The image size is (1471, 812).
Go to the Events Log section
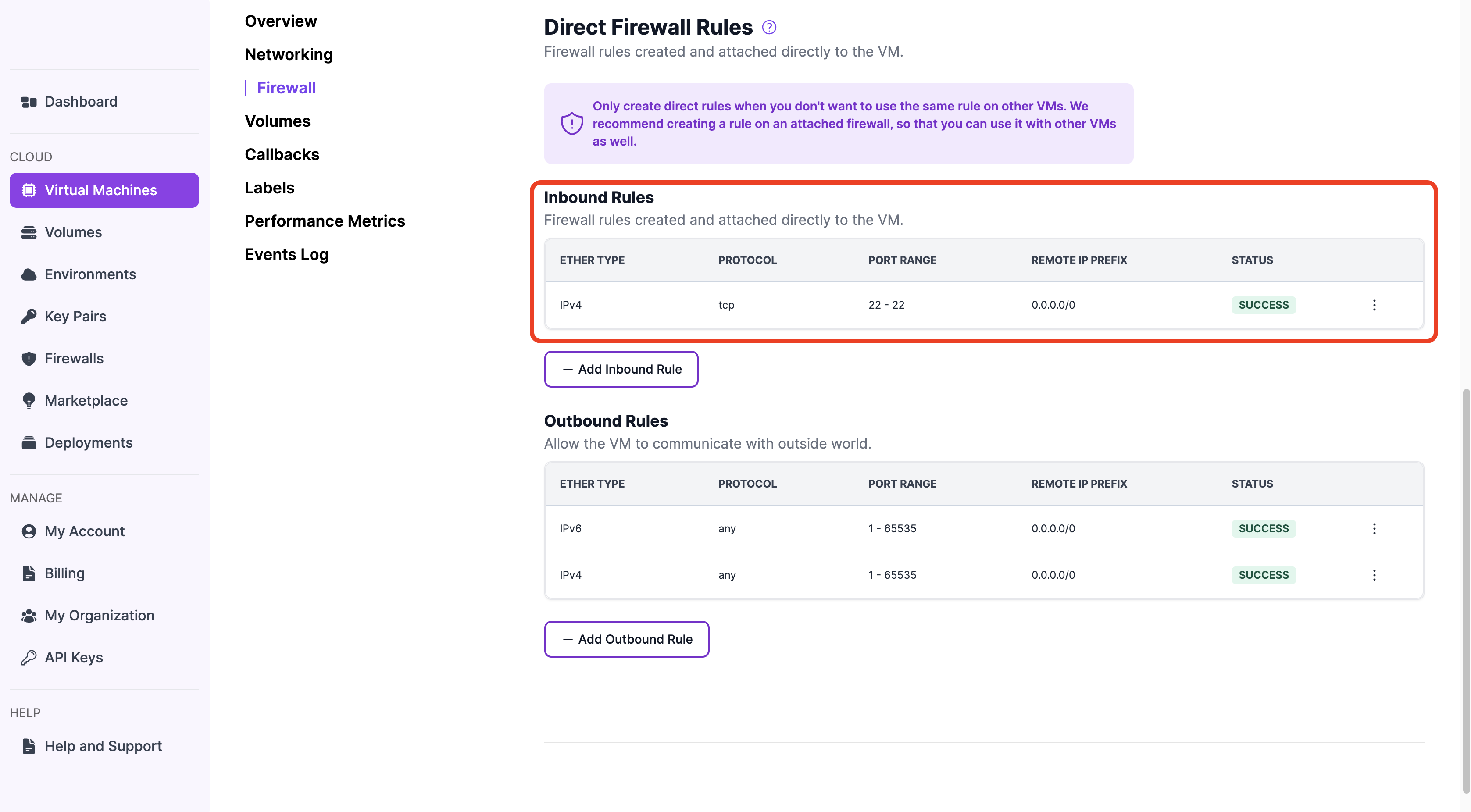(286, 255)
